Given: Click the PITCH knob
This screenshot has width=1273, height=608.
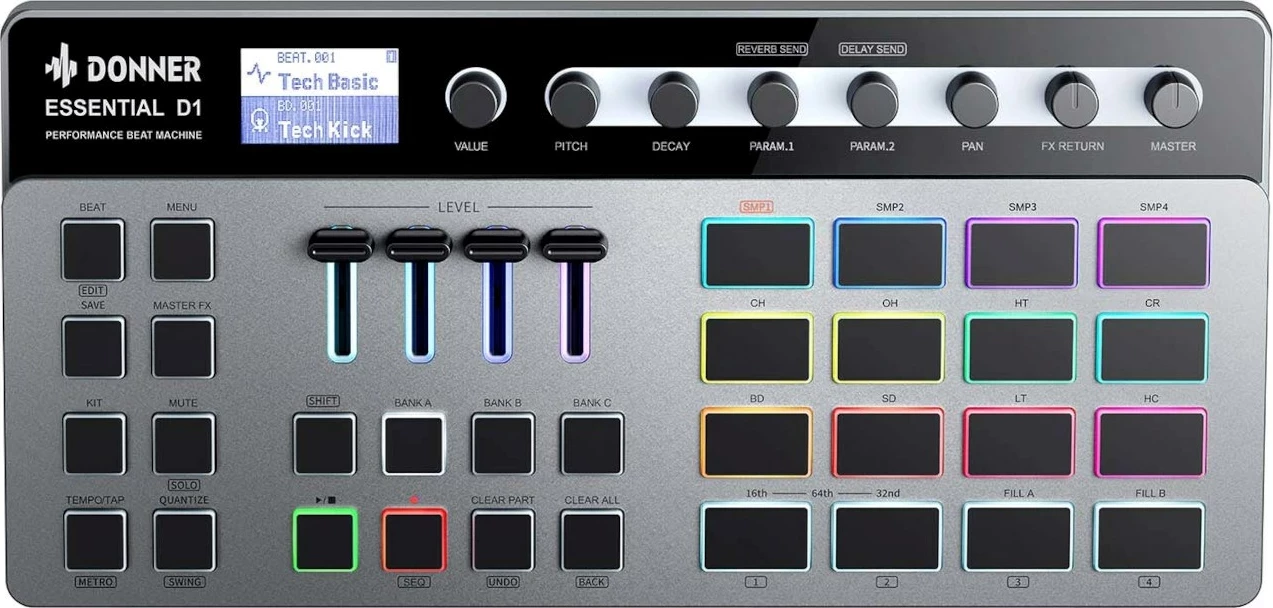Looking at the screenshot, I should coord(574,100).
